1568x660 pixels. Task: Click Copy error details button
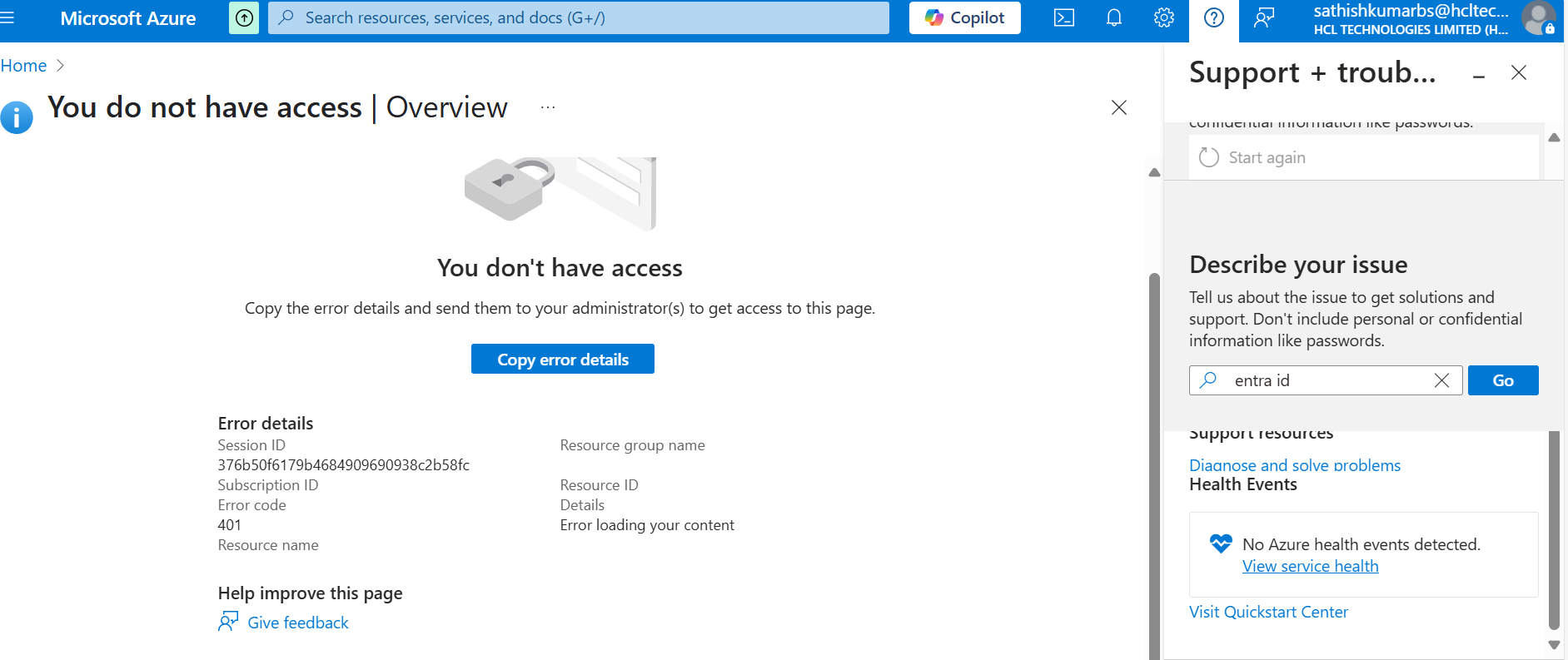[563, 359]
